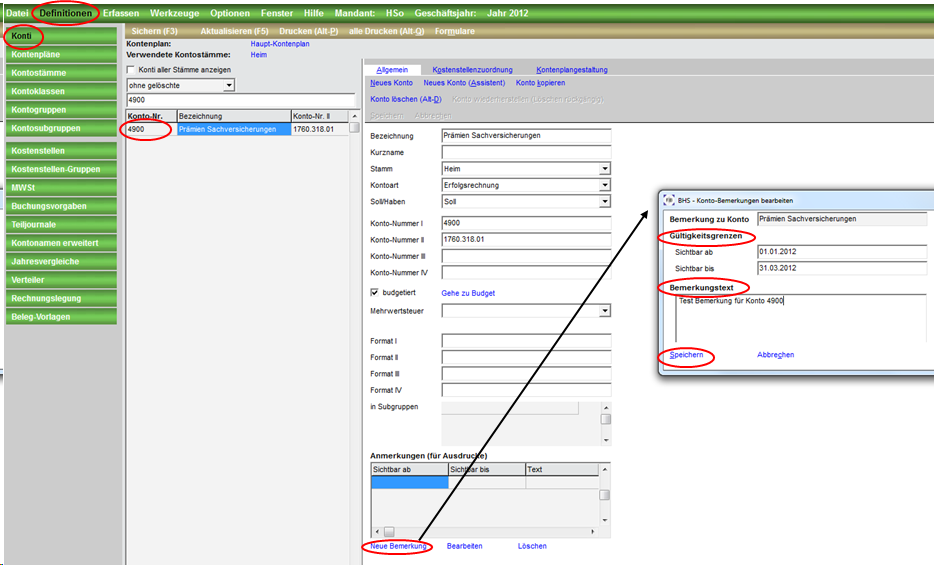Viewport: 934px width, 565px height.
Task: Click alle Drucken (Alt-Q)
Action: (x=387, y=31)
